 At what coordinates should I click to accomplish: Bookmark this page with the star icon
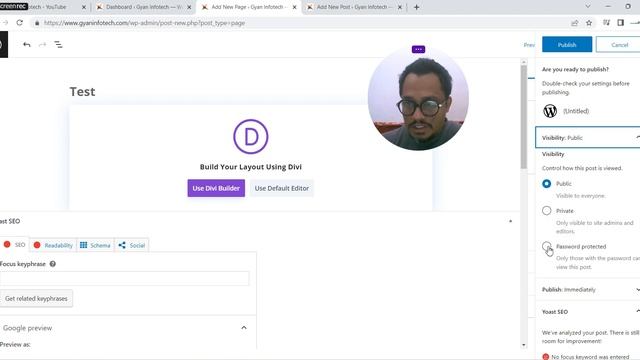click(x=589, y=23)
